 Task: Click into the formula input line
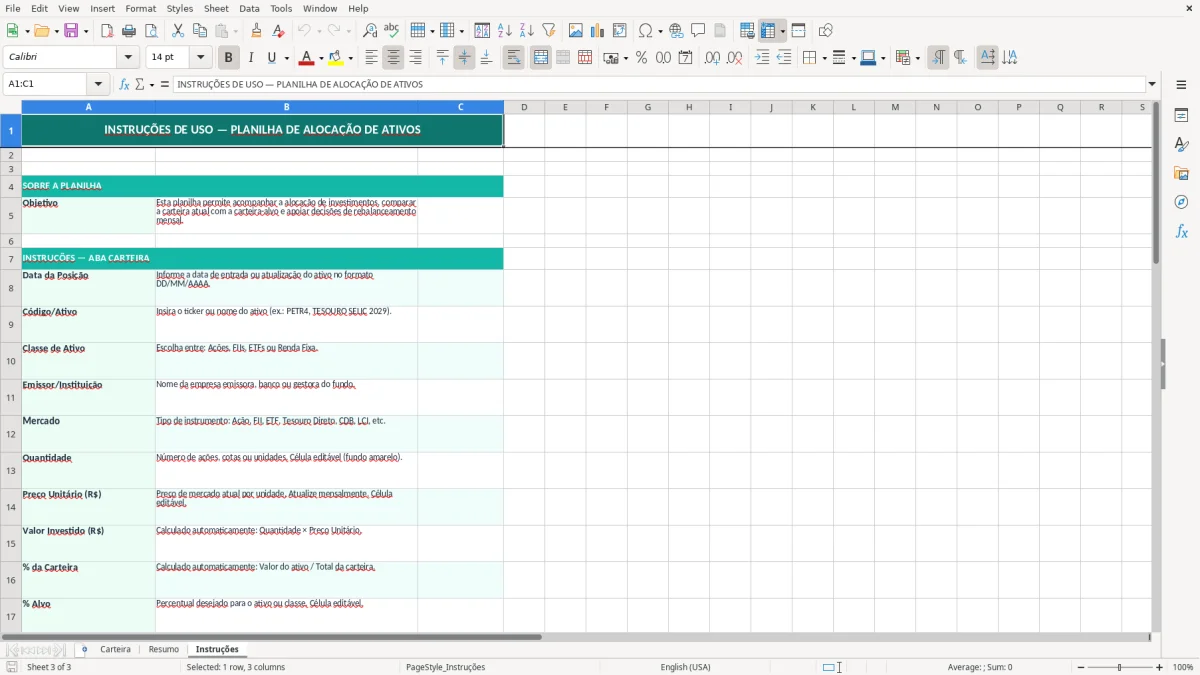pos(658,84)
